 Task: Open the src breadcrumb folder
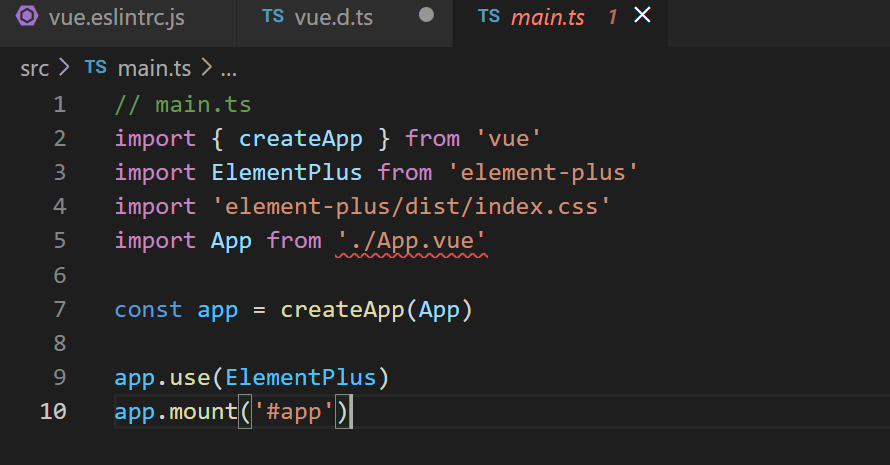point(35,69)
